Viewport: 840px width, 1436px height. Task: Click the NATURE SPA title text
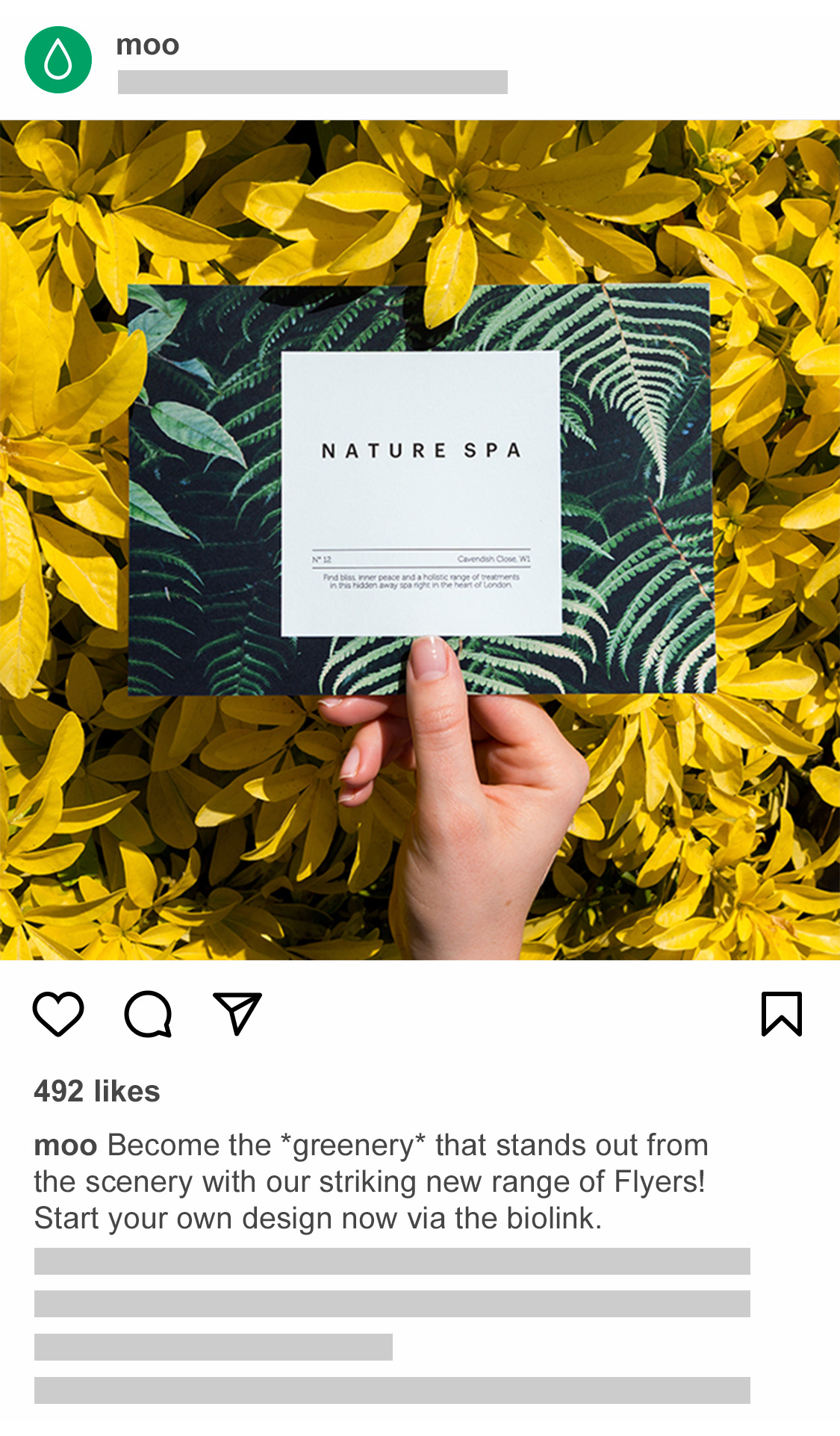[421, 450]
